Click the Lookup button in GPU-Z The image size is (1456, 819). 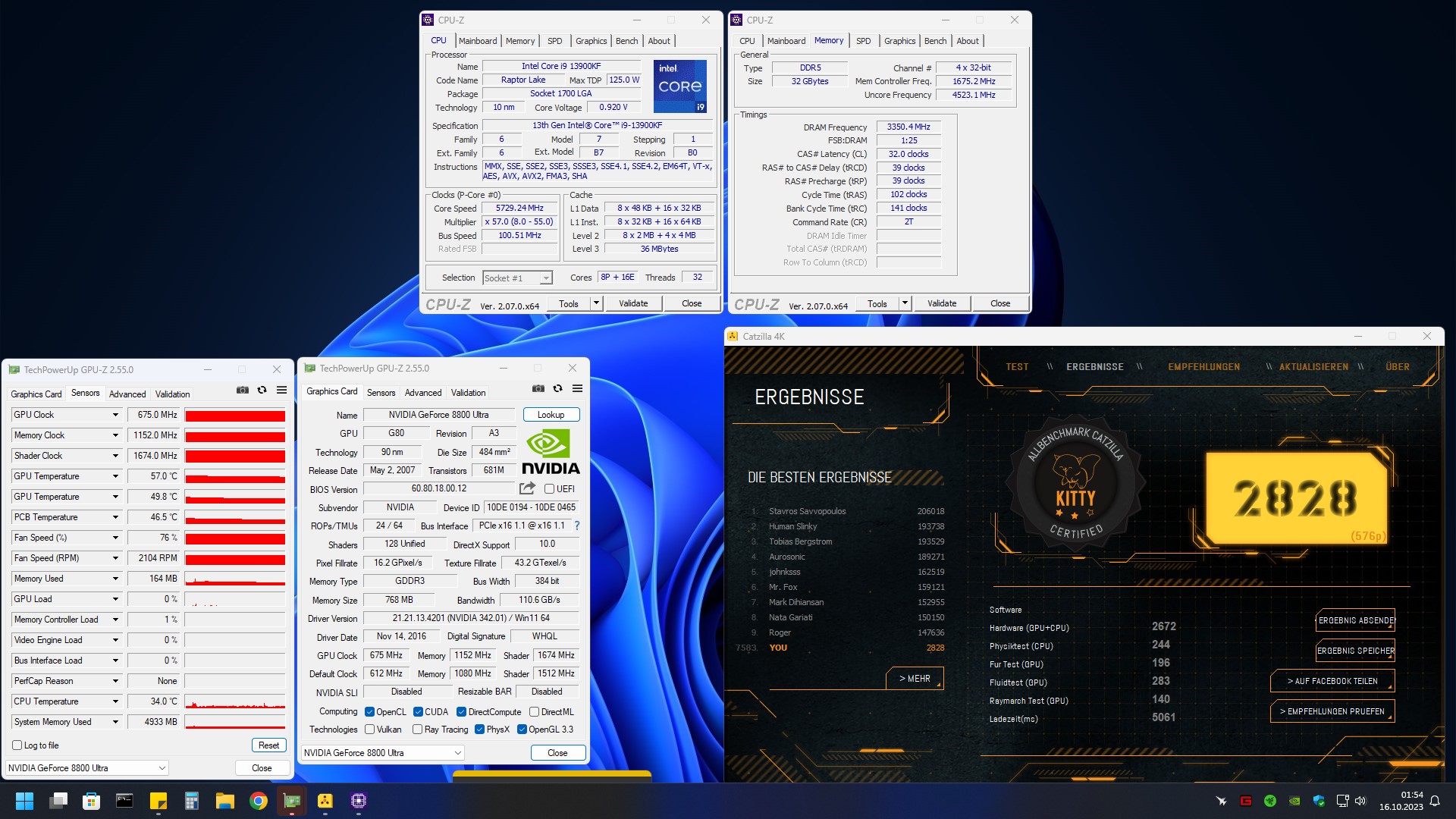(551, 415)
